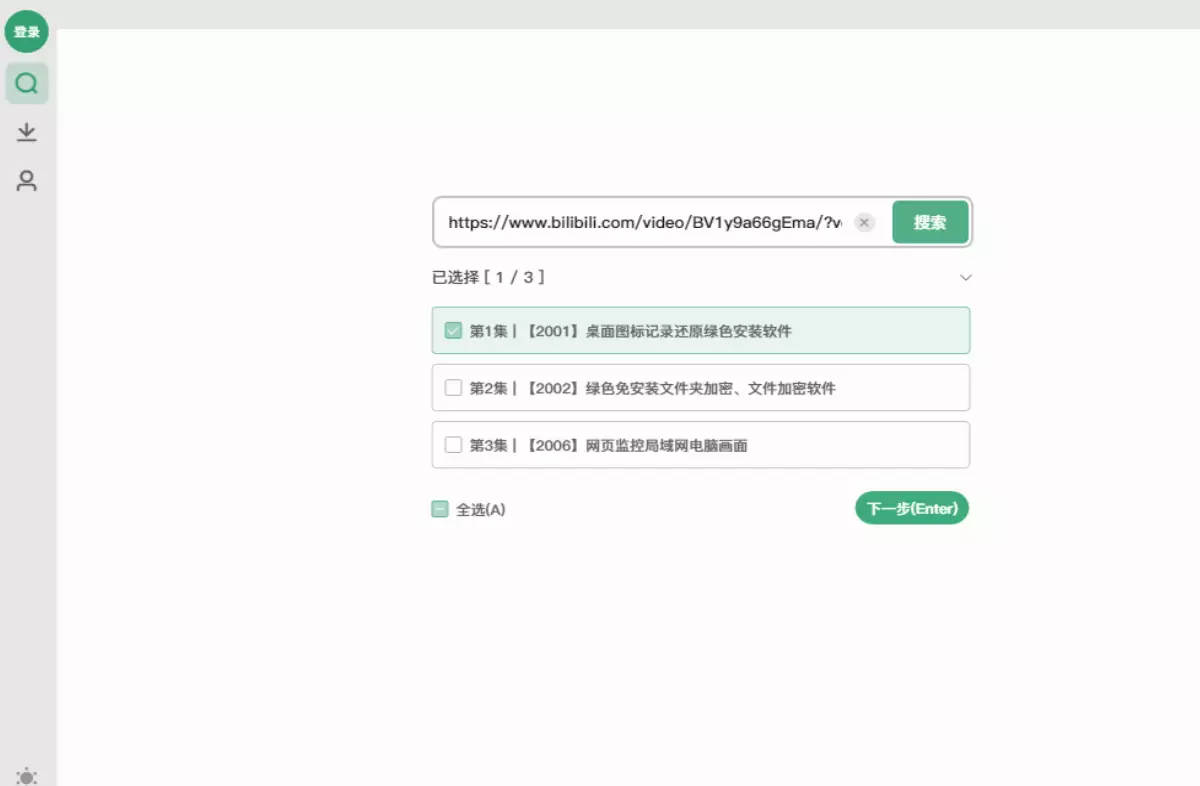Viewport: 1200px width, 786px height.
Task: Open the downloads page icon
Action: [27, 132]
